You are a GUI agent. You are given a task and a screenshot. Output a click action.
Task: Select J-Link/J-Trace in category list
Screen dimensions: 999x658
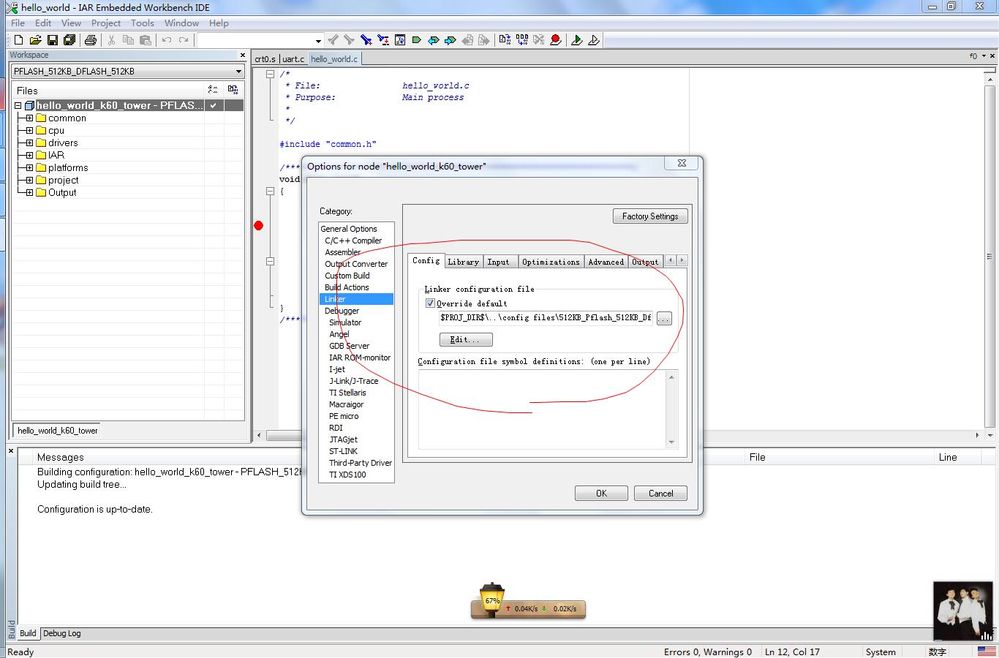tap(354, 381)
